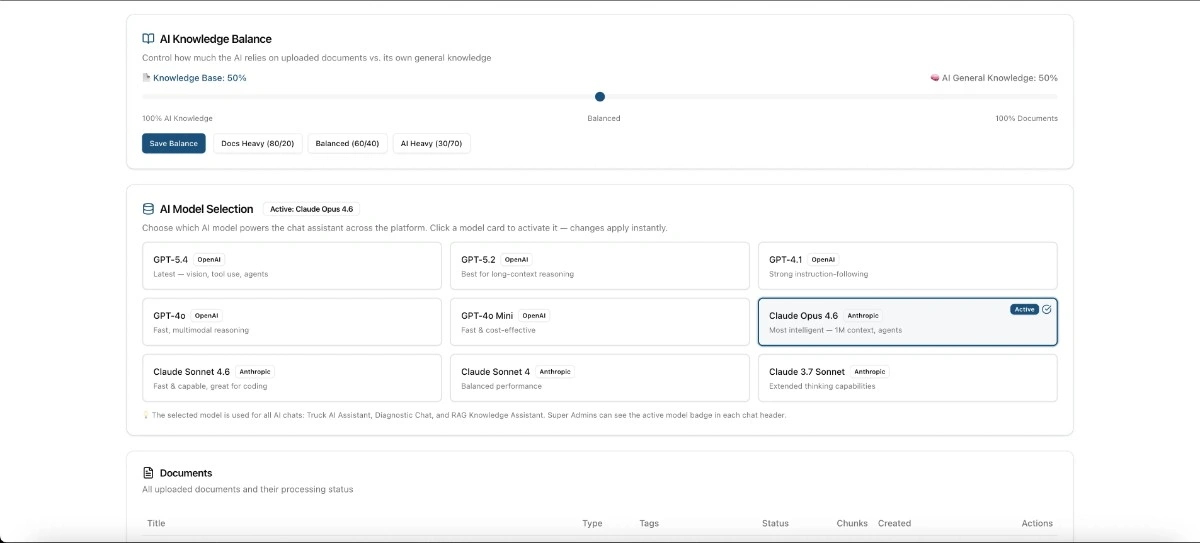This screenshot has width=1200, height=543.
Task: Click the 'Most intelligent — 1M context, agents' text
Action: click(x=835, y=330)
